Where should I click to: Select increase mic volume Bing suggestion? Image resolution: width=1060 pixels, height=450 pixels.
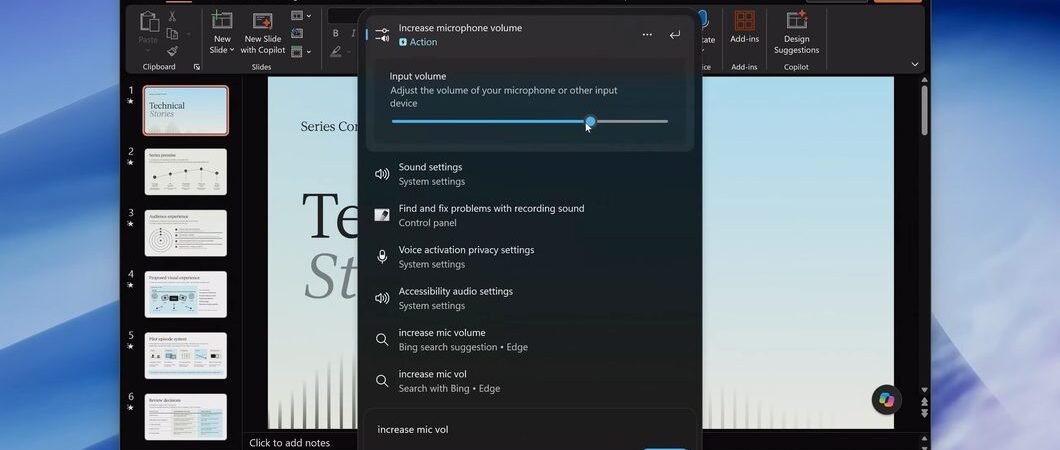(530, 340)
